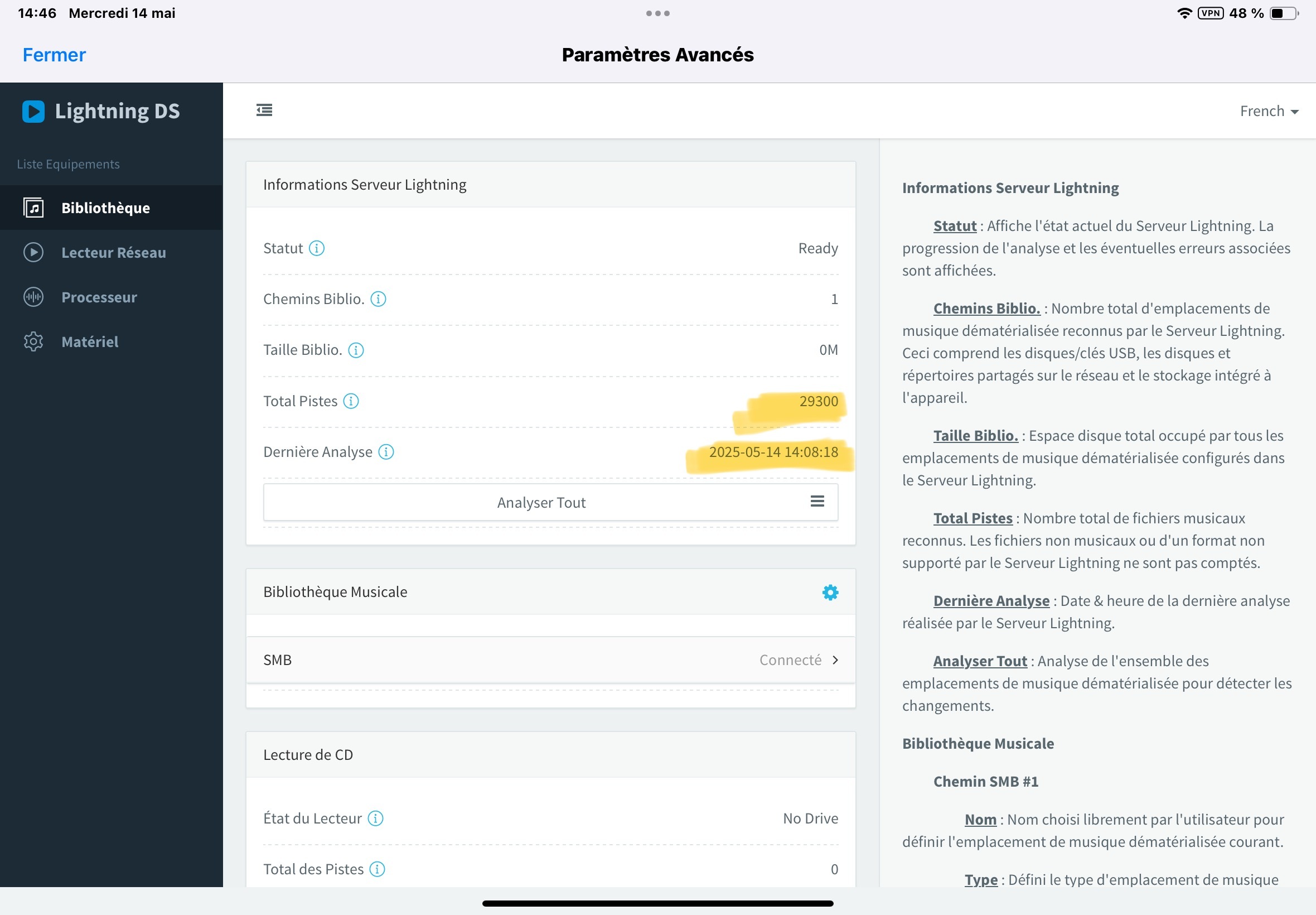Click the Taille Biblio. info icon

(x=356, y=350)
